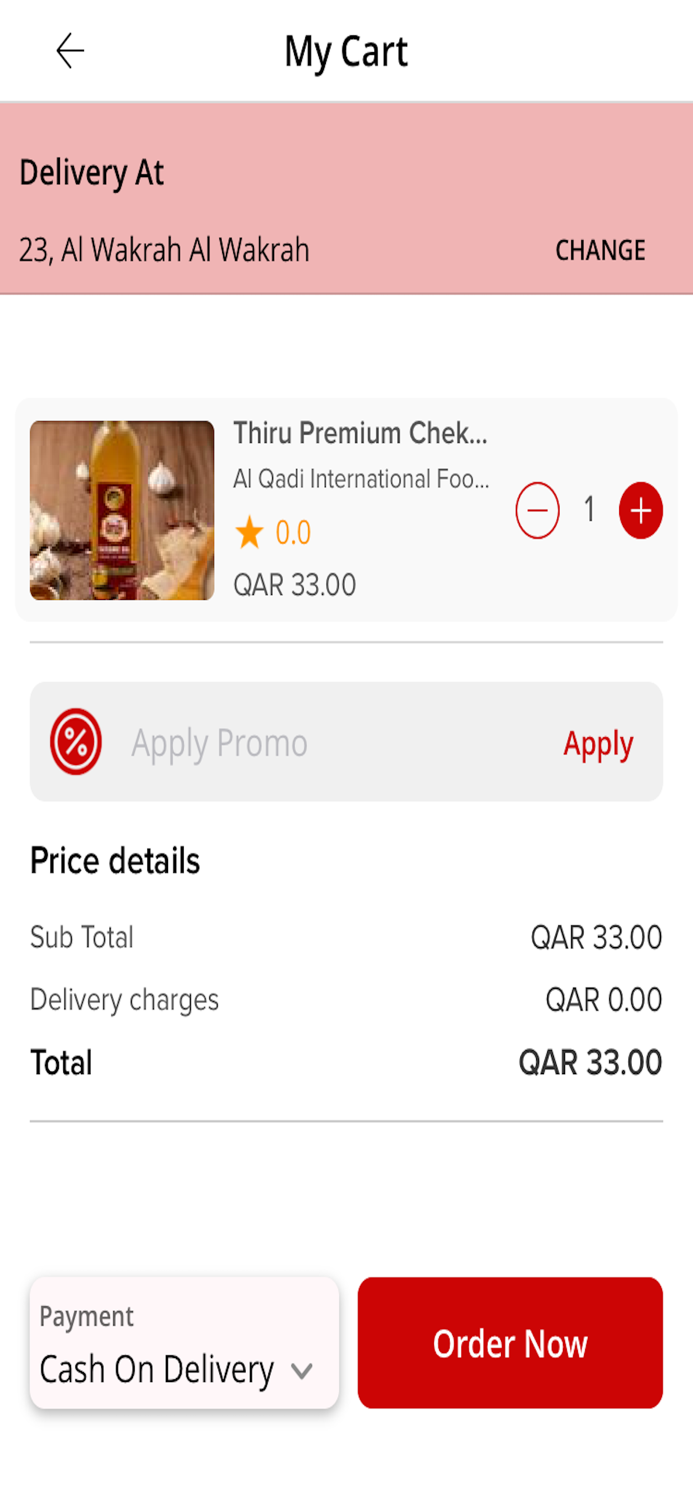Click the Delivery At banner section
The height and width of the screenshot is (1500, 693).
click(x=91, y=173)
